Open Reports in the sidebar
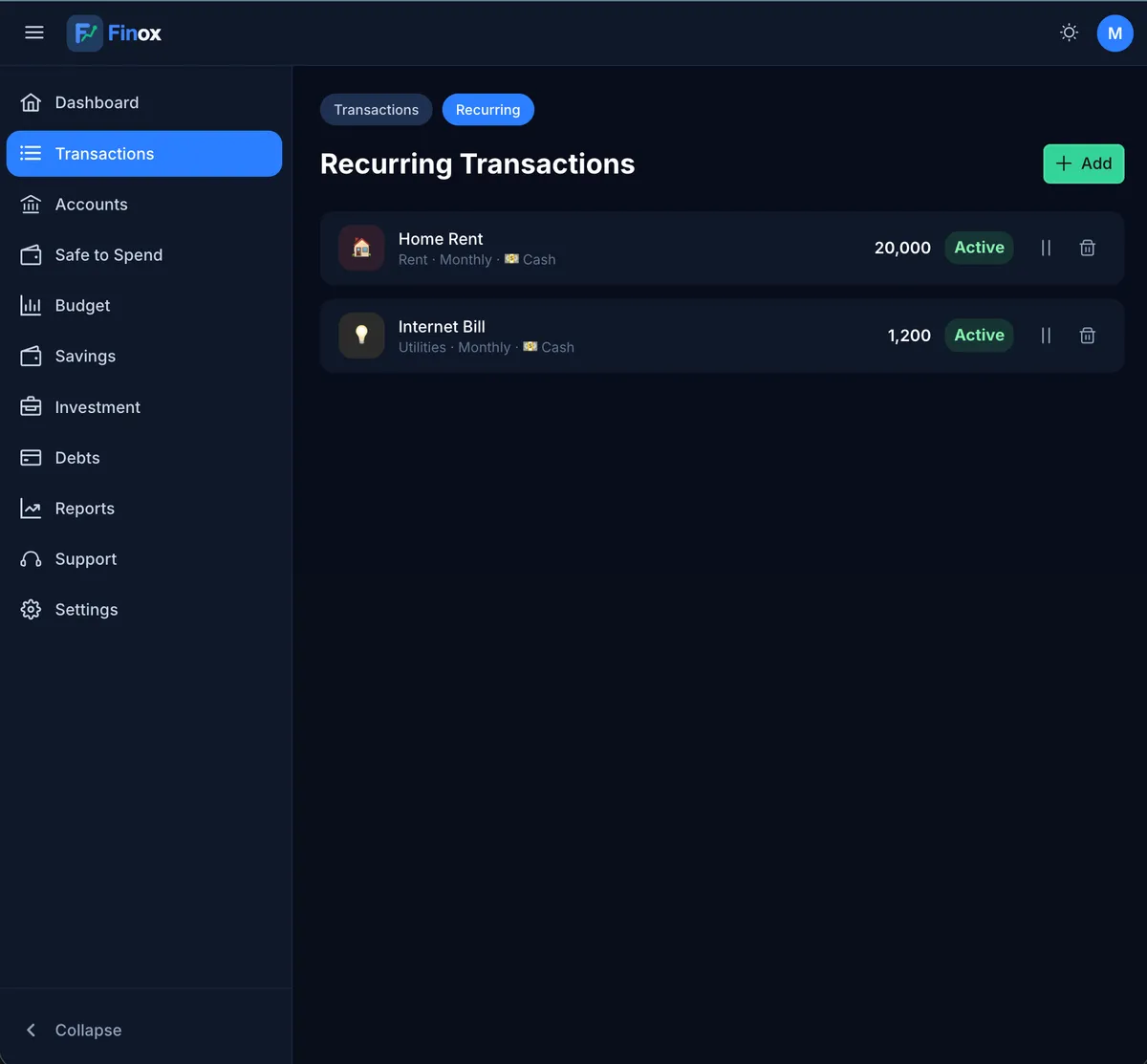1147x1064 pixels. pyautogui.click(x=144, y=509)
